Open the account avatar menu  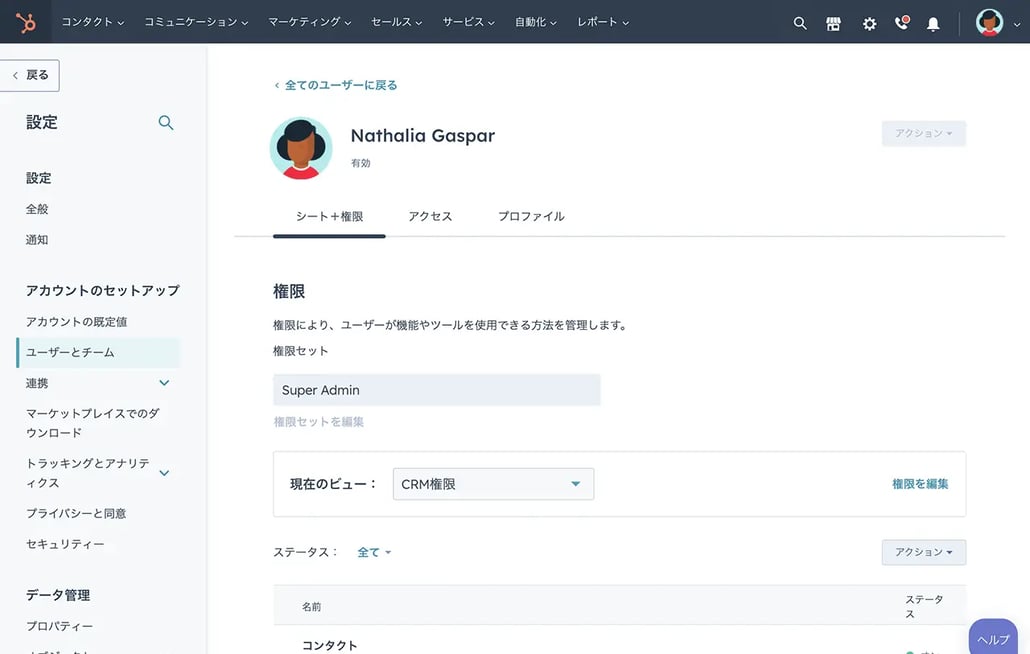989,22
